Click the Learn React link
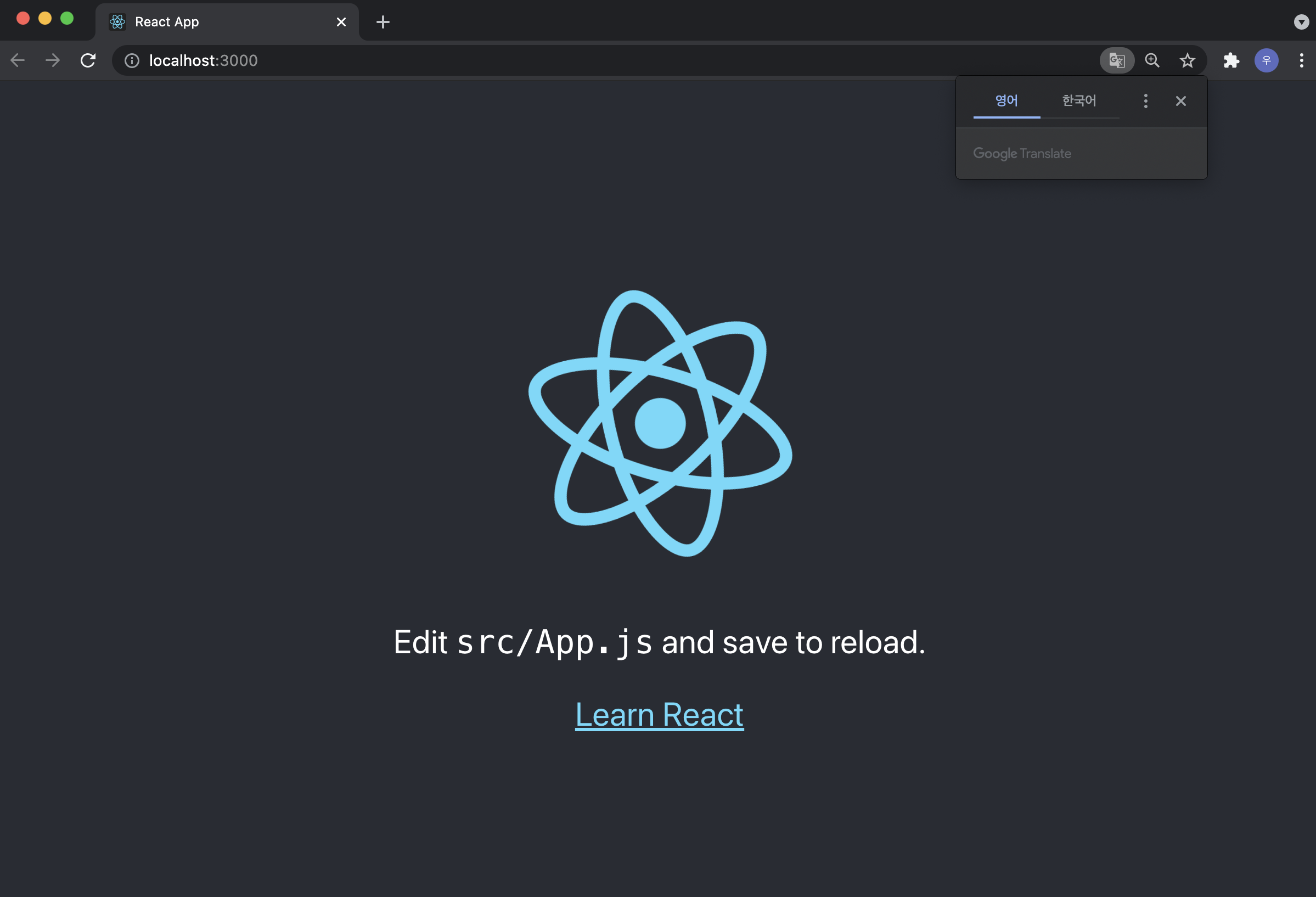1316x897 pixels. tap(659, 715)
